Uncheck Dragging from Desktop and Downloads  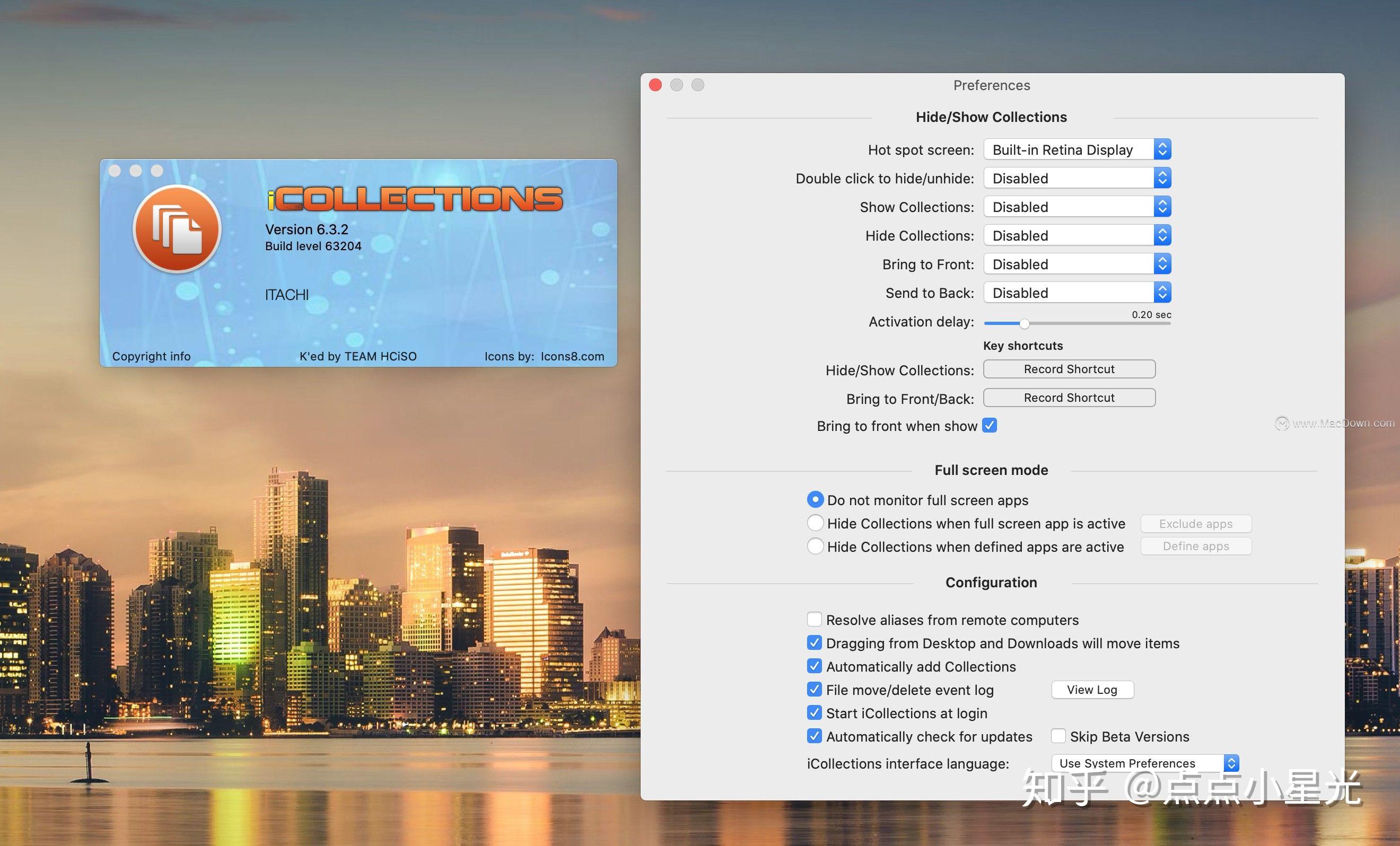click(x=814, y=643)
